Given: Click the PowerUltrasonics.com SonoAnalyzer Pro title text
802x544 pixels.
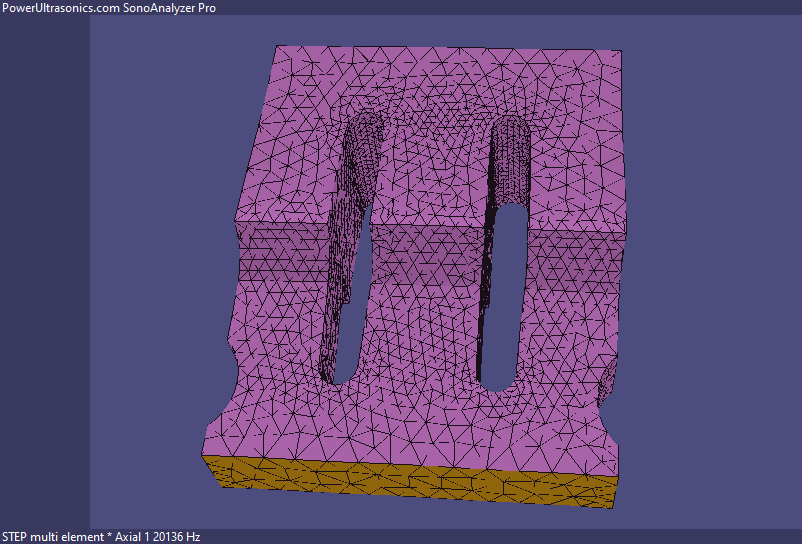Looking at the screenshot, I should coord(109,8).
